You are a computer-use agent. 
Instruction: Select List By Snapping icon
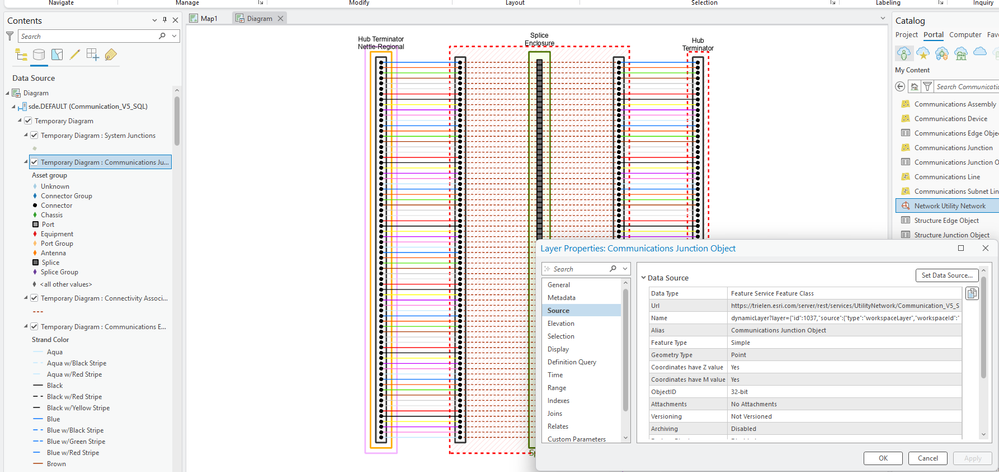point(92,55)
